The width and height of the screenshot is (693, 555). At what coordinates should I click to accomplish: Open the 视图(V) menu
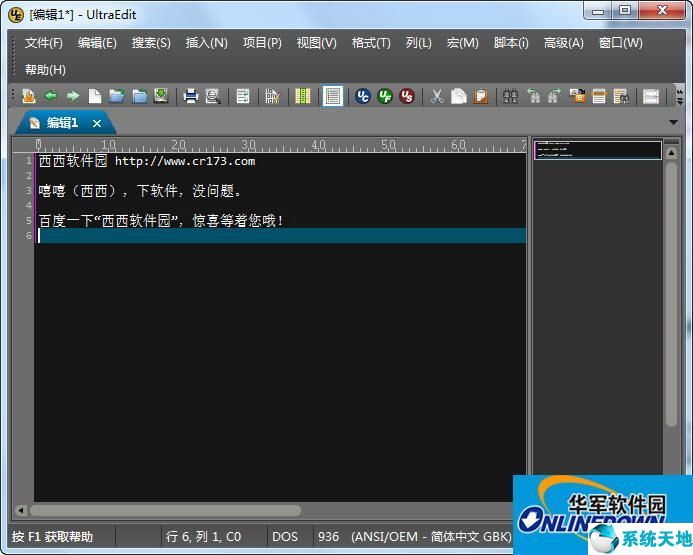pos(316,43)
